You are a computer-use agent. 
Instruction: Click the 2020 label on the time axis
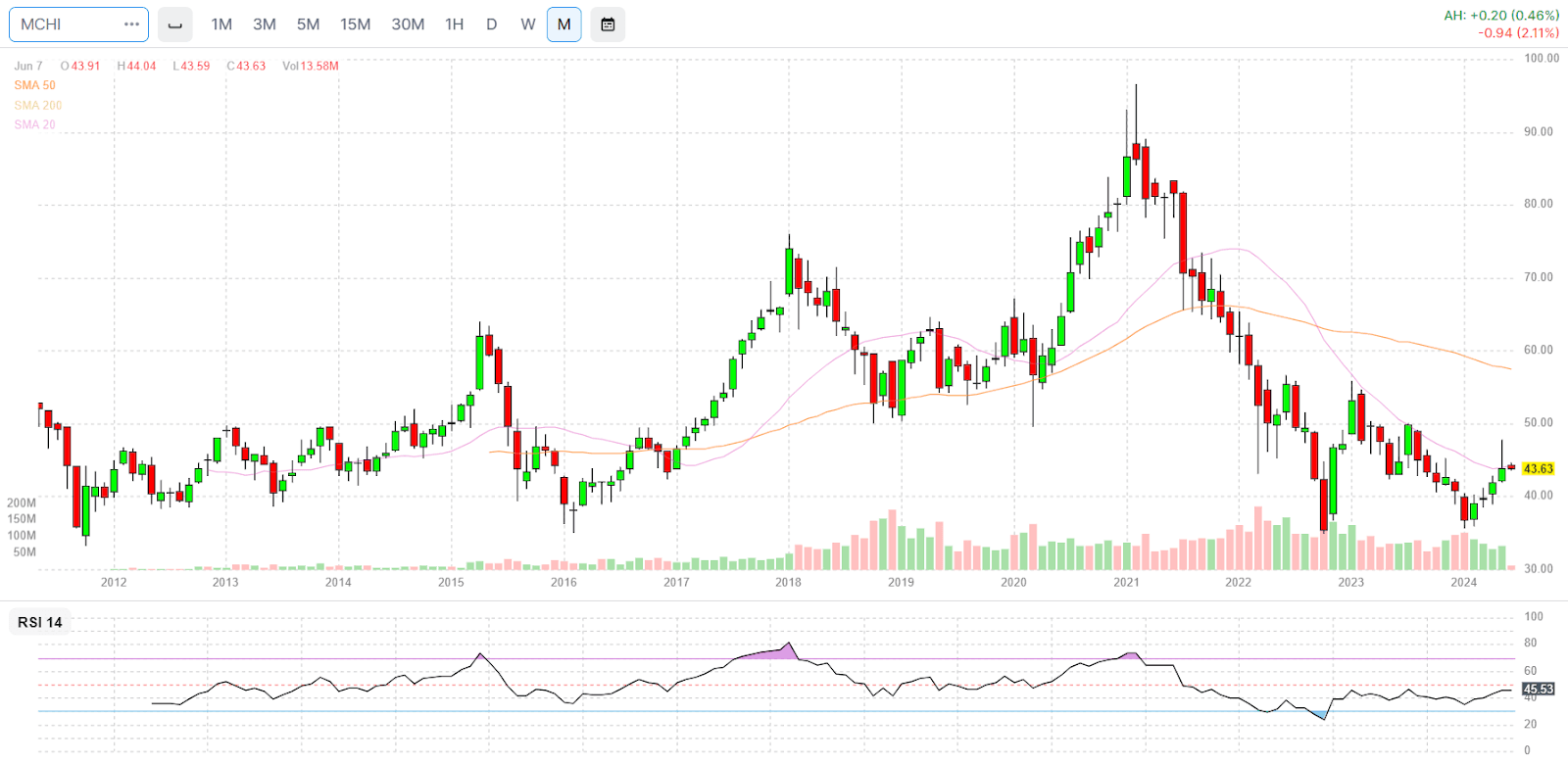click(1013, 582)
